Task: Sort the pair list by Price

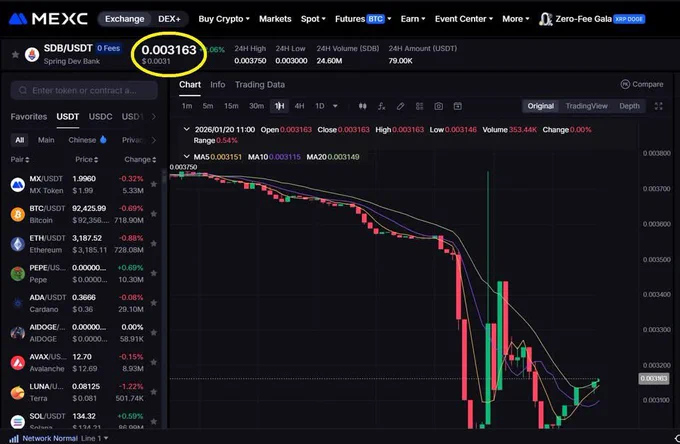Action: tap(87, 159)
